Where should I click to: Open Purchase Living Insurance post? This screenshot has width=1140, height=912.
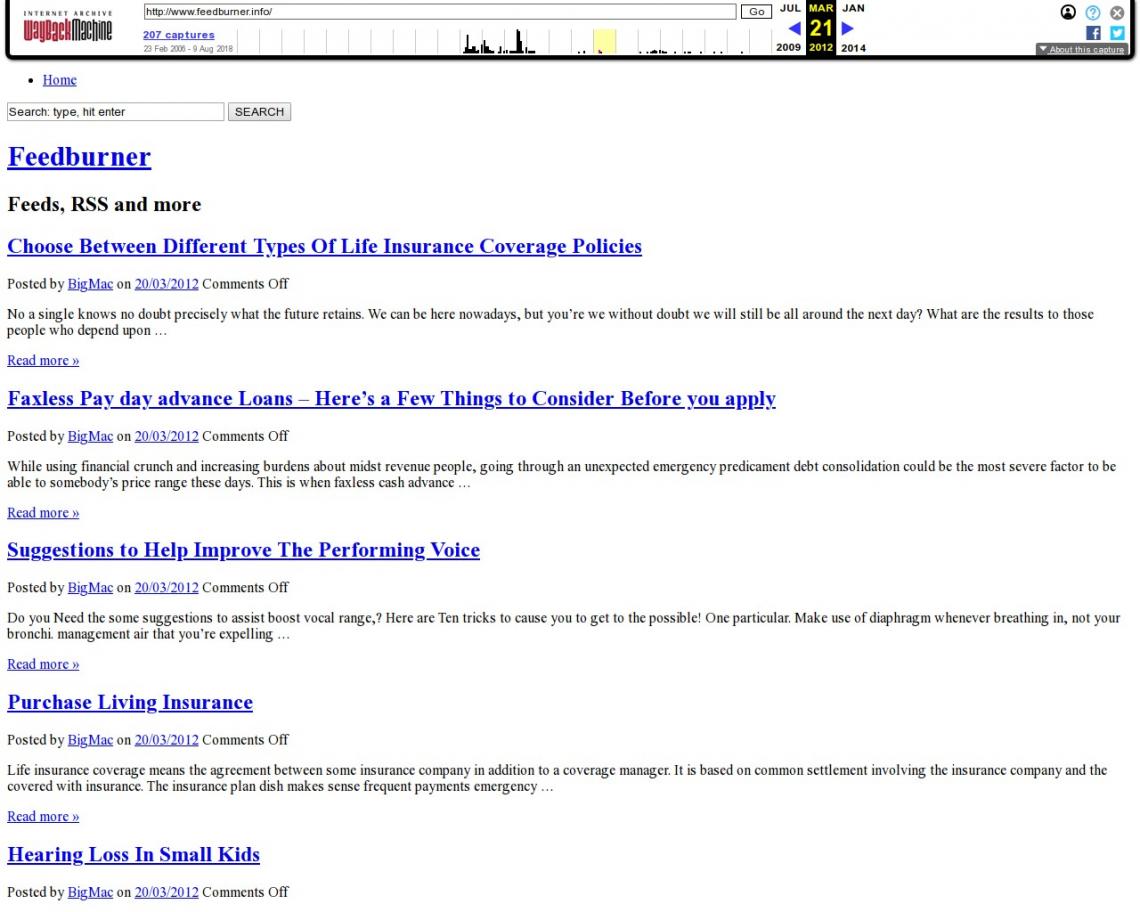tap(130, 703)
